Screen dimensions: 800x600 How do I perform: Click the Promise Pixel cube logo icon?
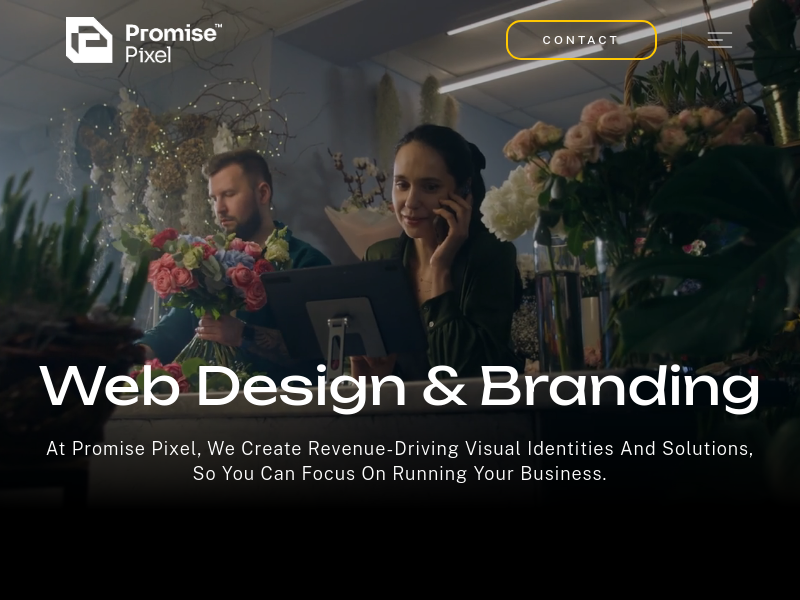89,40
